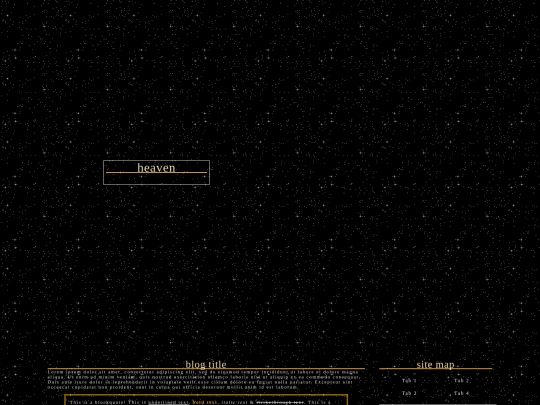Open the blog title heading

pos(206,364)
